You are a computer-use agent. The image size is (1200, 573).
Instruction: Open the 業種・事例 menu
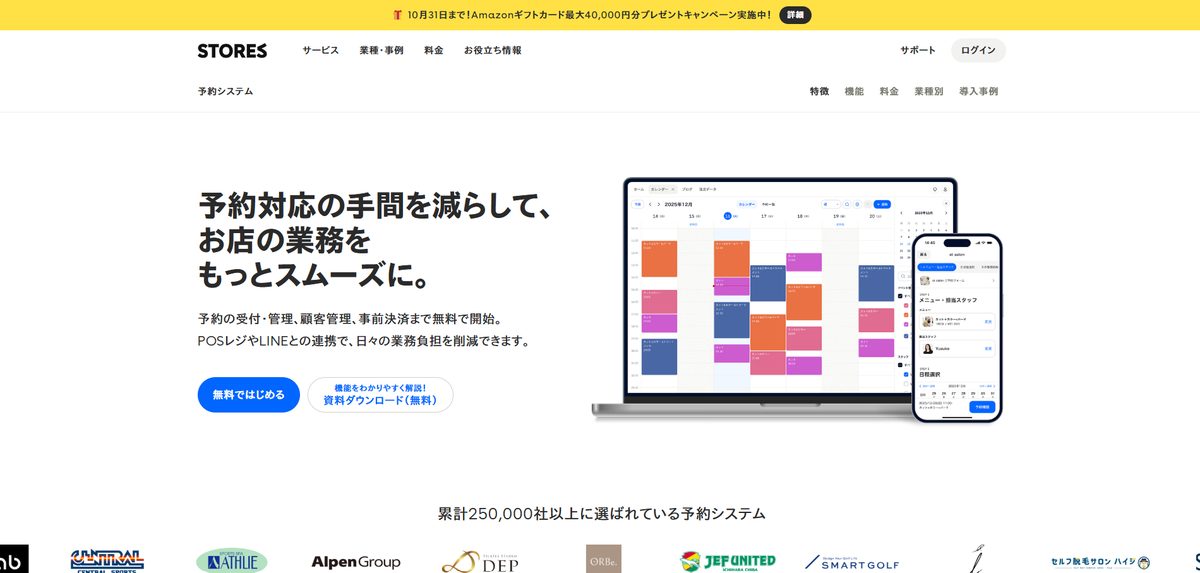382,50
